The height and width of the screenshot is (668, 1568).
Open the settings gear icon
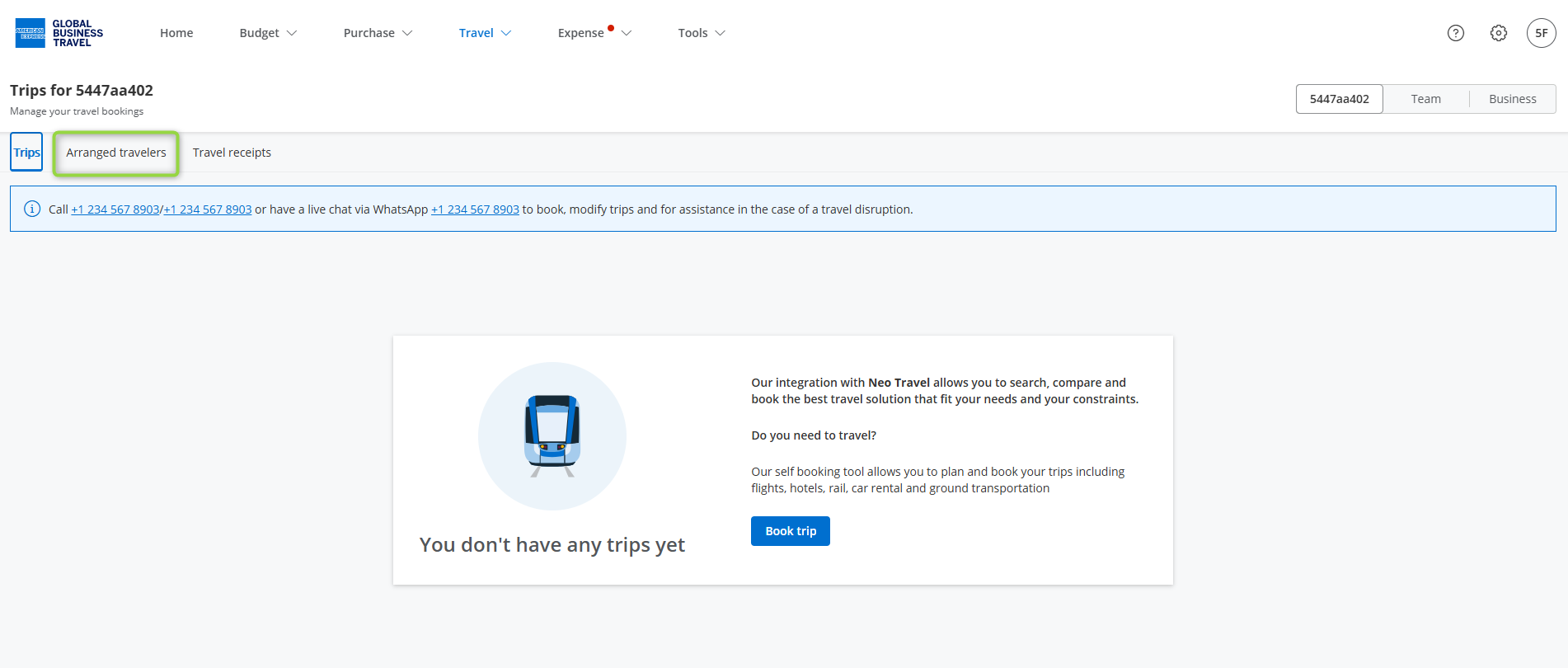click(x=1499, y=33)
